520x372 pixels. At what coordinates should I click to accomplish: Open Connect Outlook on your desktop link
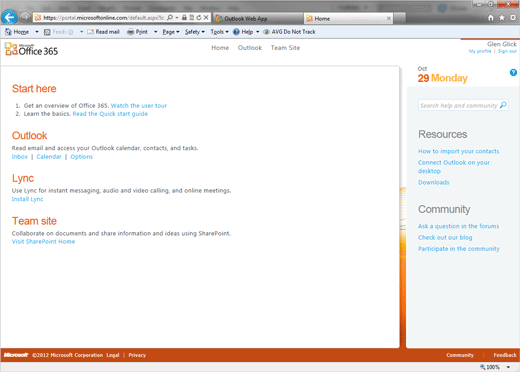point(454,167)
